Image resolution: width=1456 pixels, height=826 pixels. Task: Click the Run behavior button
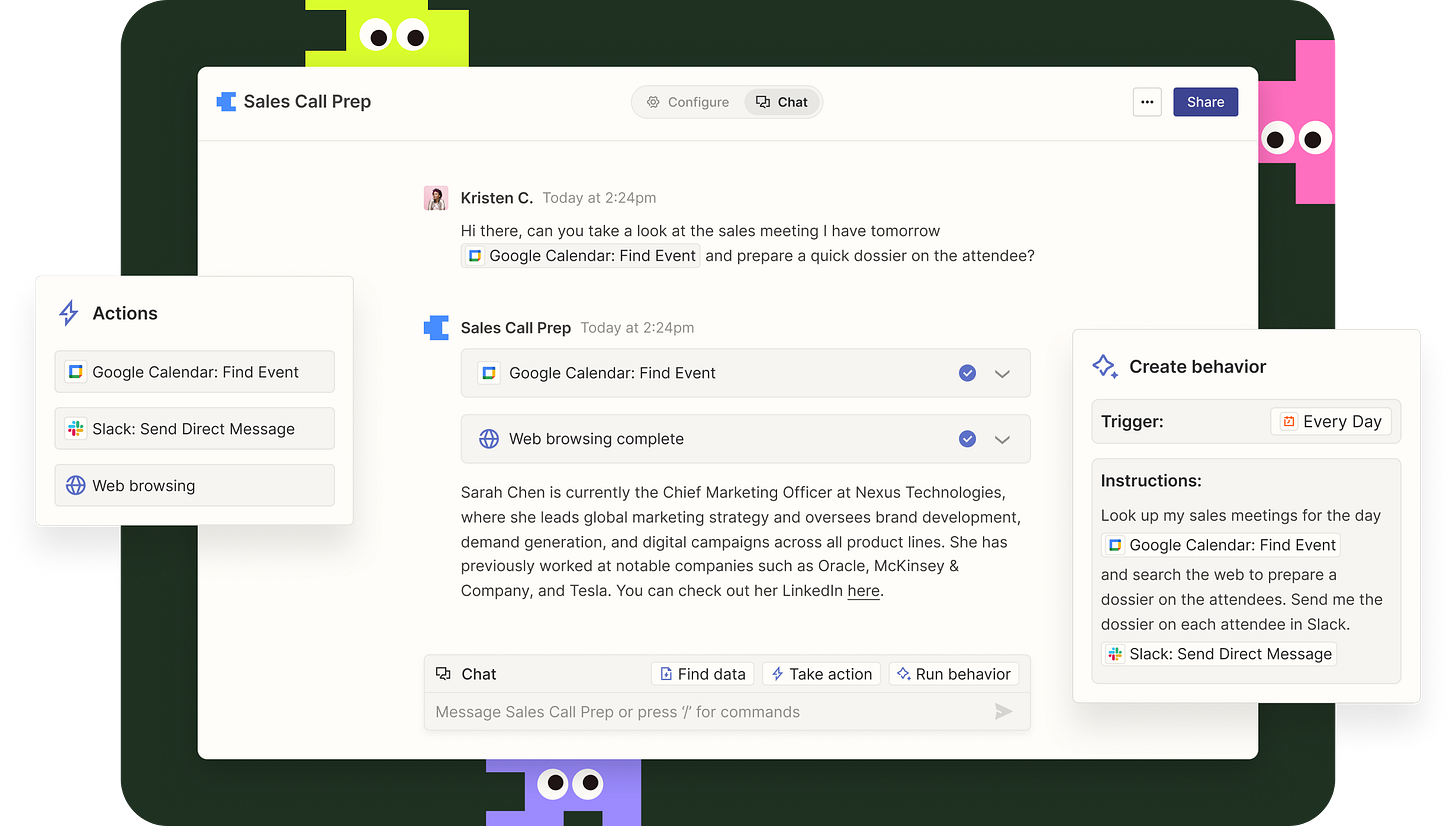[x=953, y=674]
